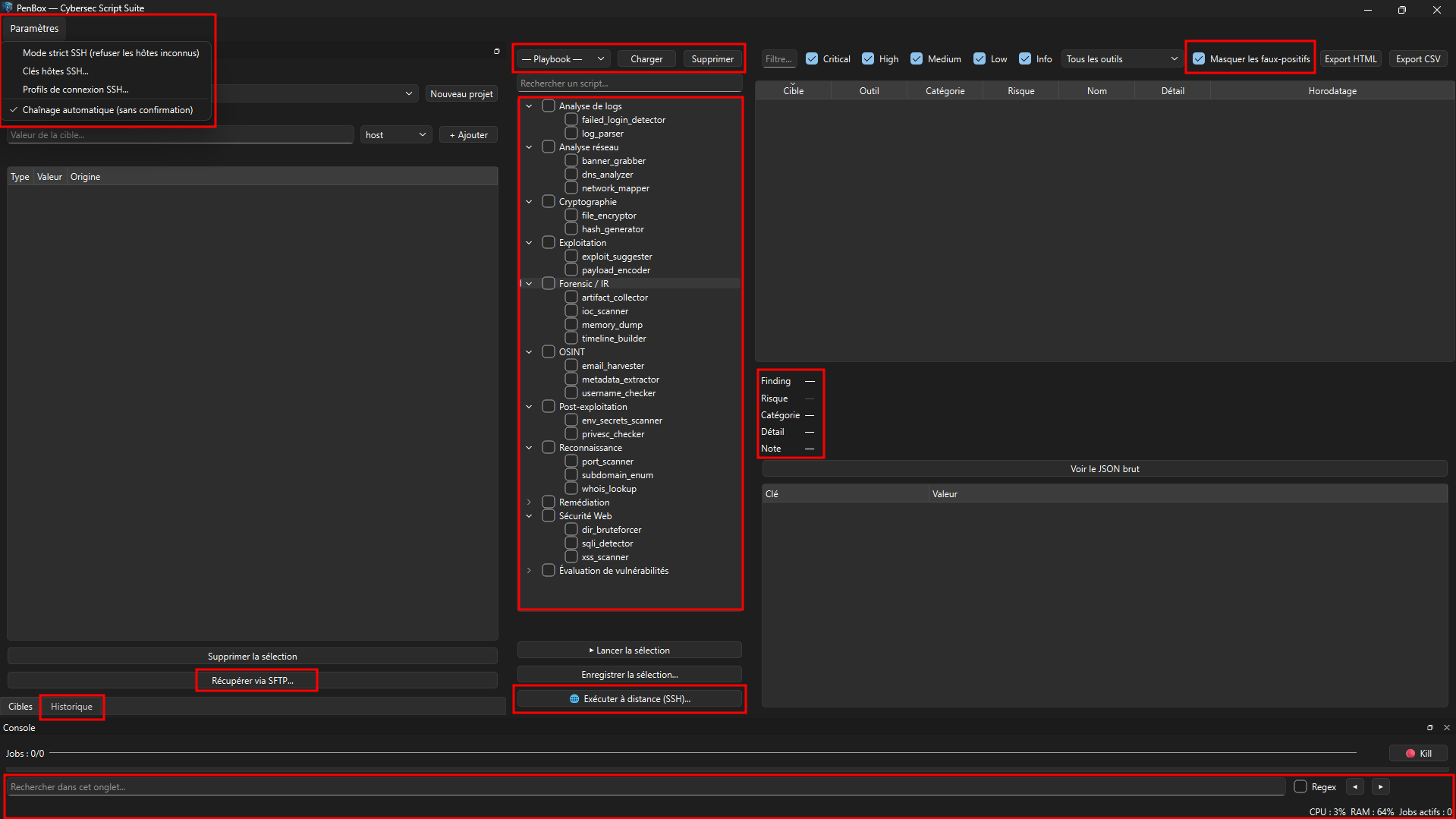Expand Évaluation de vulnérabilités category
Viewport: 1456px width, 819px height.
pos(529,570)
